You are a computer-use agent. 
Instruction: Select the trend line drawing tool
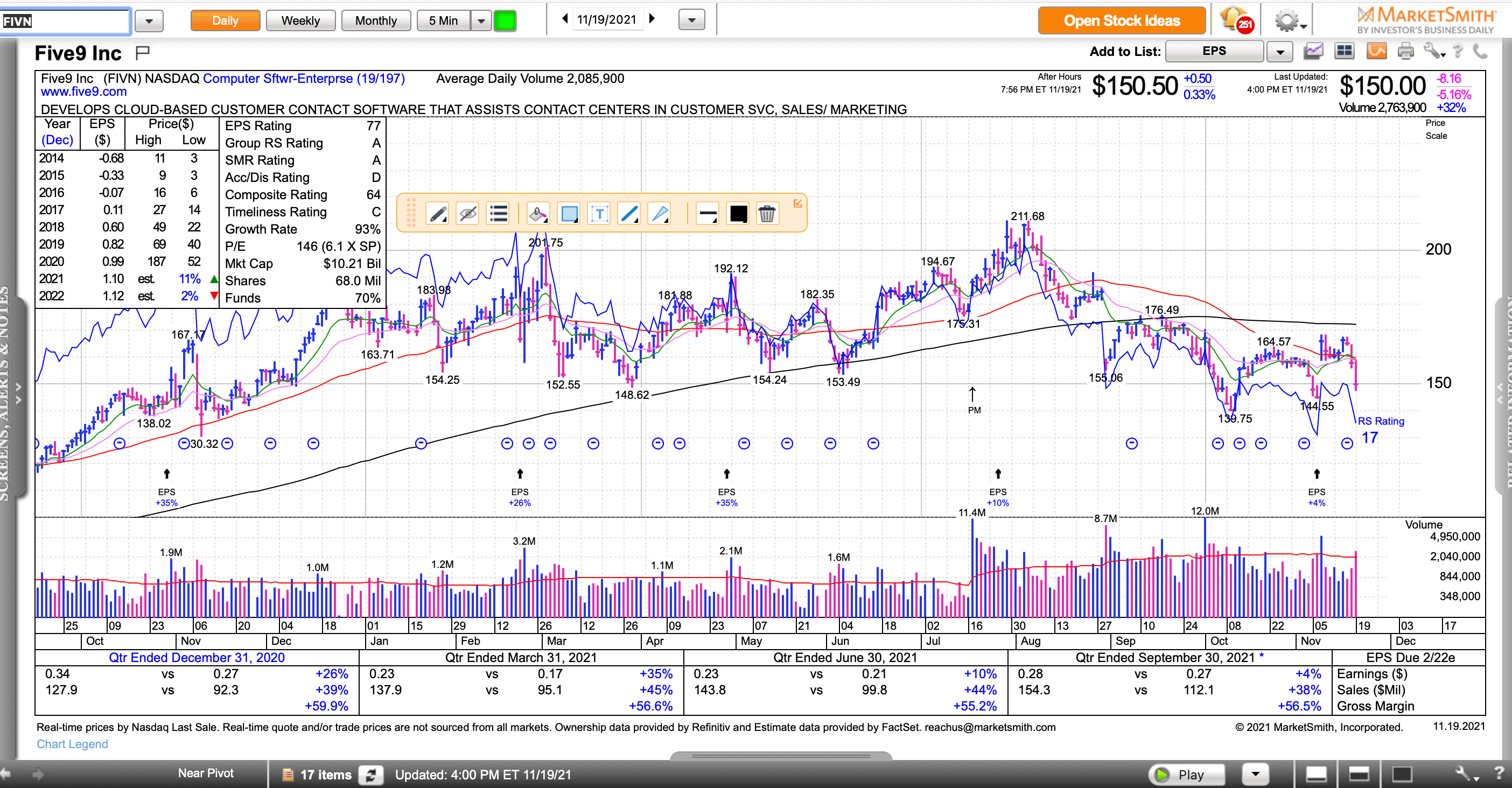[x=629, y=214]
